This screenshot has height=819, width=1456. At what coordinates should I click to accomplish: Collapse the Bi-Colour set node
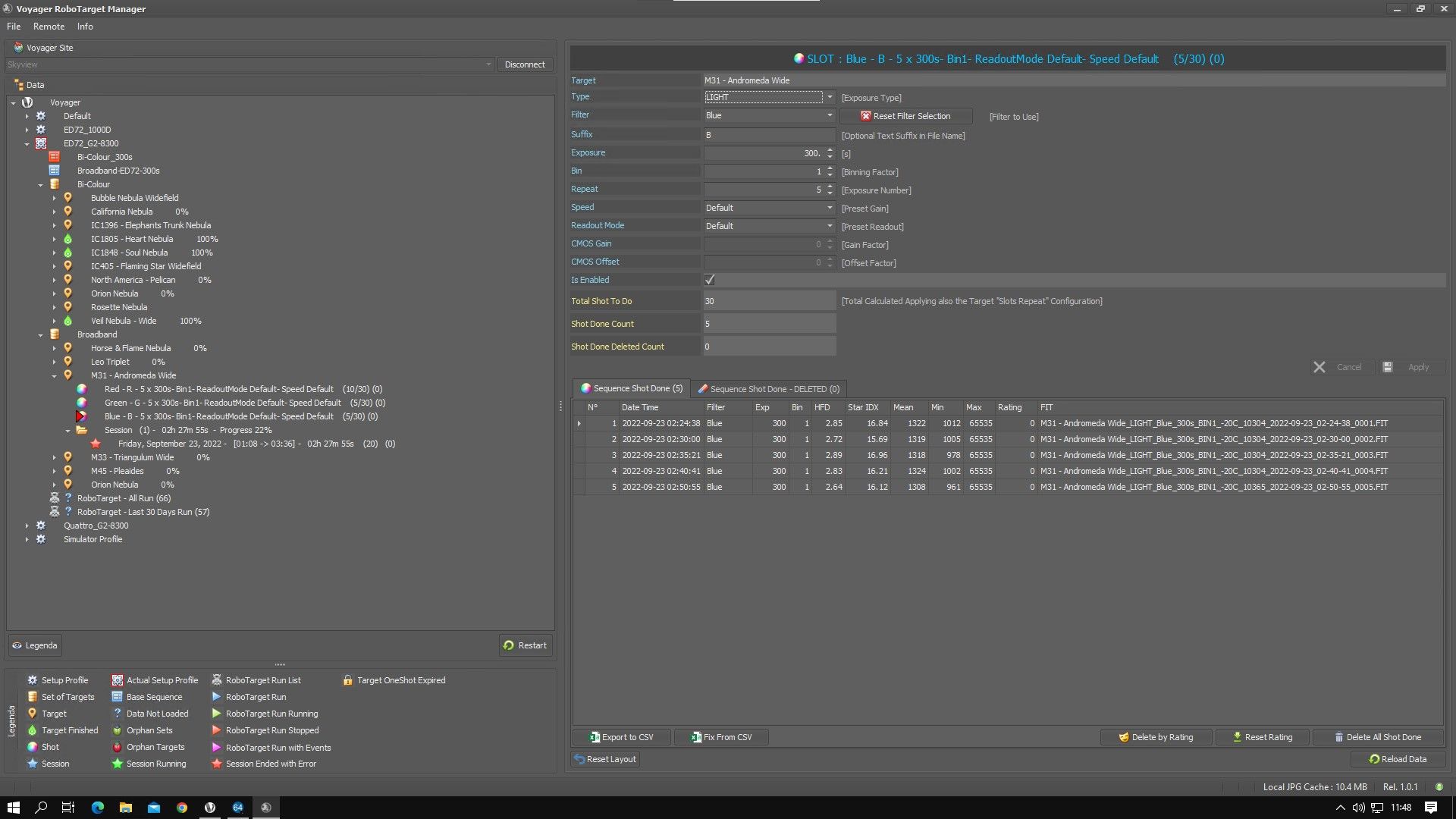click(41, 184)
